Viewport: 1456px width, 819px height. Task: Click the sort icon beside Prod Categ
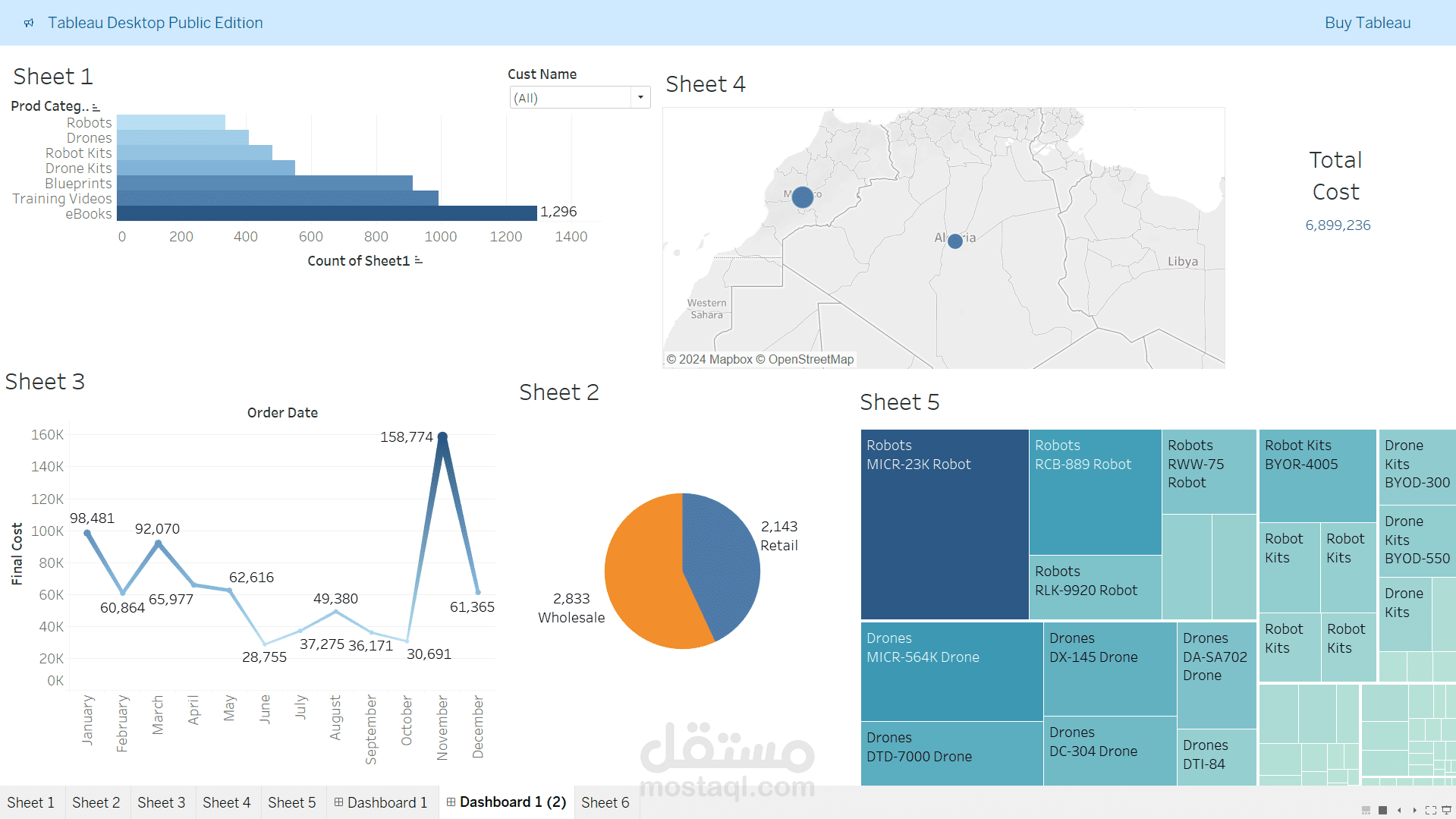pyautogui.click(x=96, y=108)
